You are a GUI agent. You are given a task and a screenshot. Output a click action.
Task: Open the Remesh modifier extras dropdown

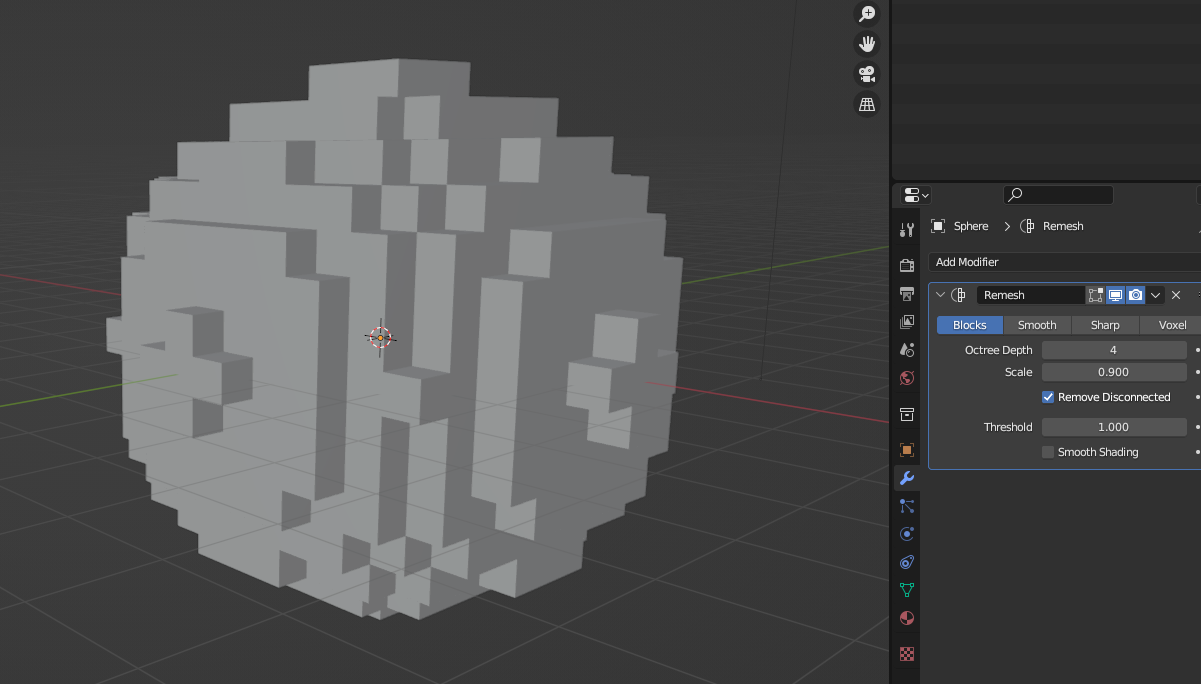coord(1156,294)
